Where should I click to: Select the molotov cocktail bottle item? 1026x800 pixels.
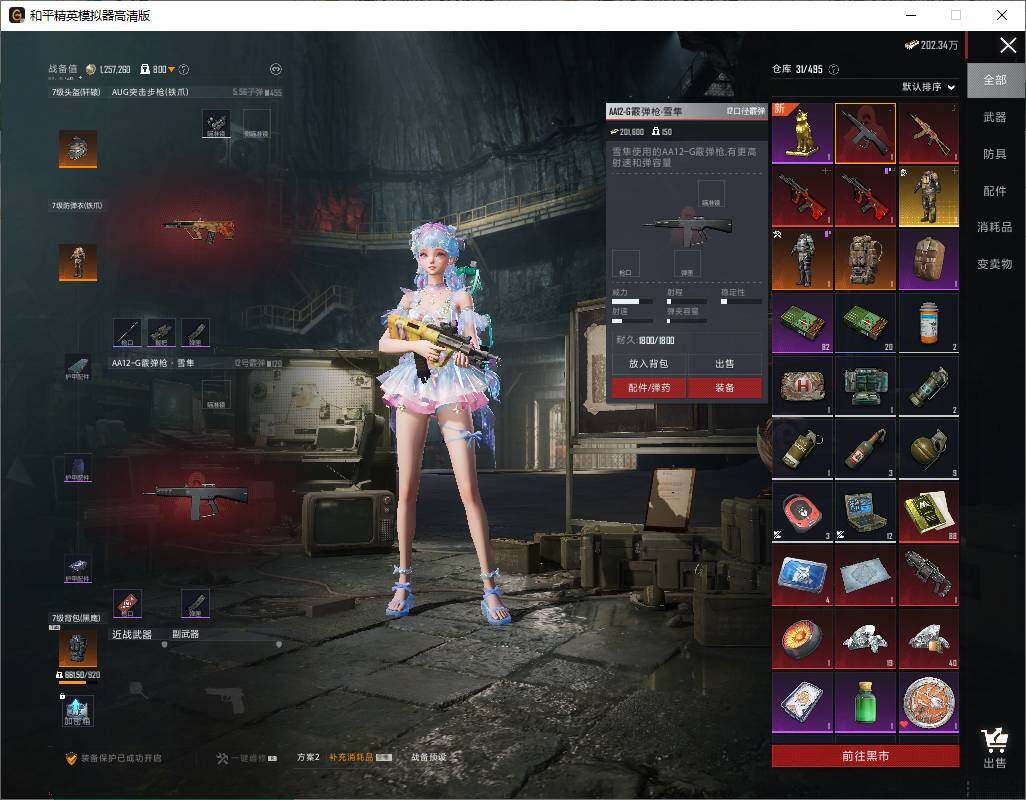[865, 449]
